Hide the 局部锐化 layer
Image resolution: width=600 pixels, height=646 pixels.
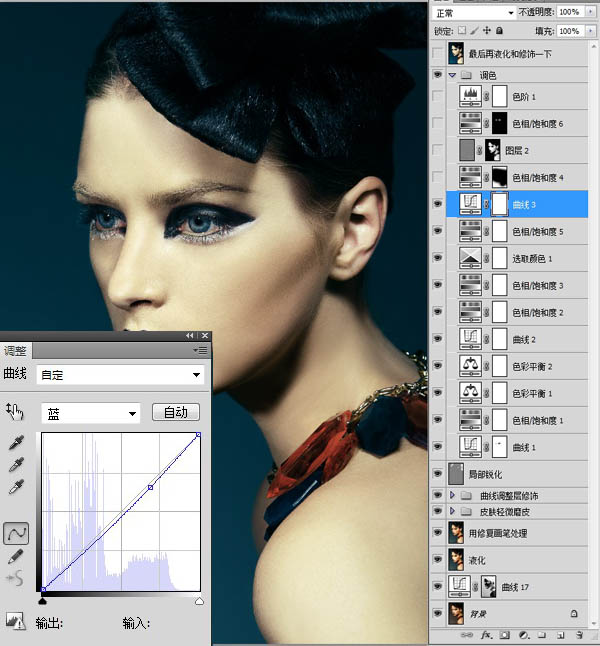[x=438, y=474]
